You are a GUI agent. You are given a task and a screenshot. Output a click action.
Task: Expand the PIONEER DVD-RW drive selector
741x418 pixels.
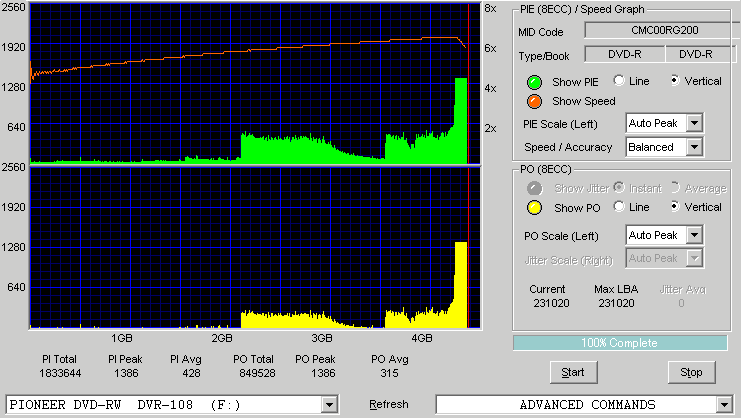tap(329, 405)
